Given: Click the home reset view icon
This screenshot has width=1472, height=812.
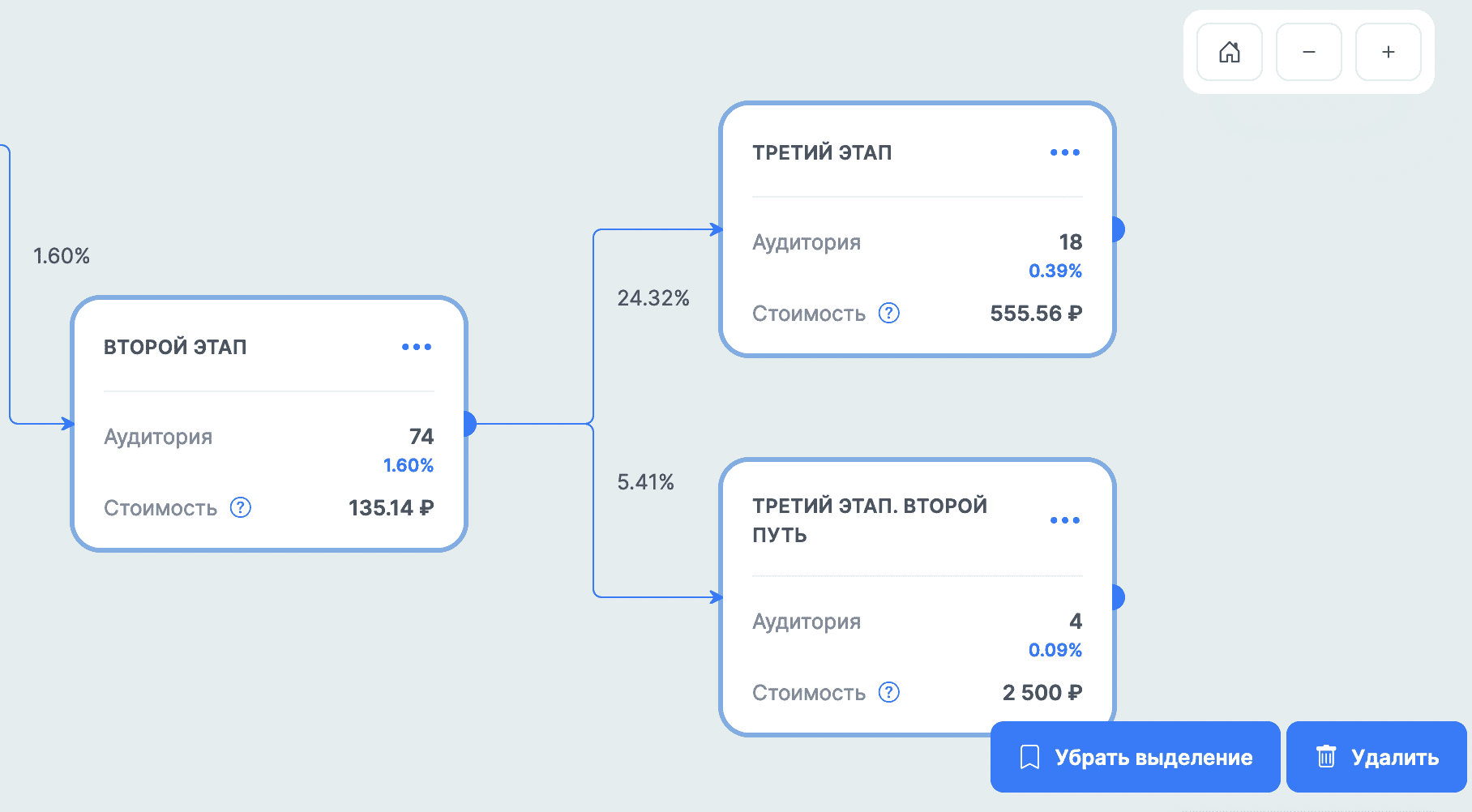Looking at the screenshot, I should [x=1229, y=52].
